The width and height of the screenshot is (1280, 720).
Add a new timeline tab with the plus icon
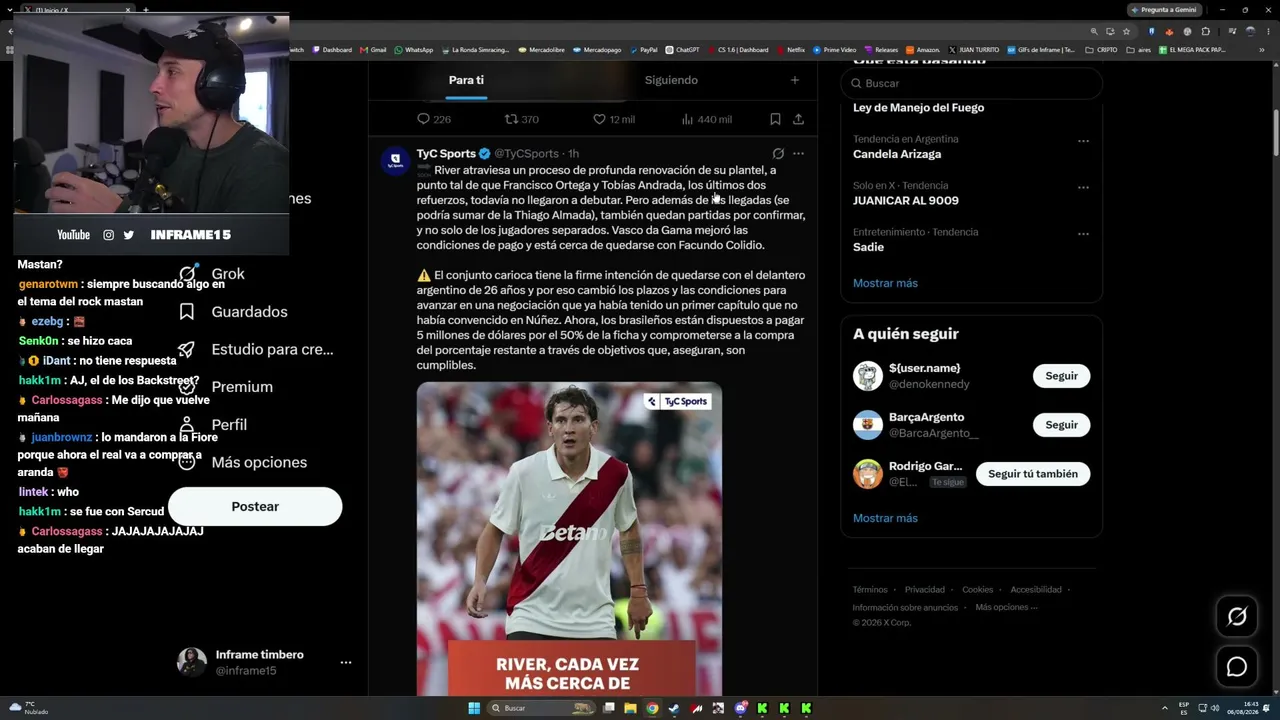(x=795, y=80)
